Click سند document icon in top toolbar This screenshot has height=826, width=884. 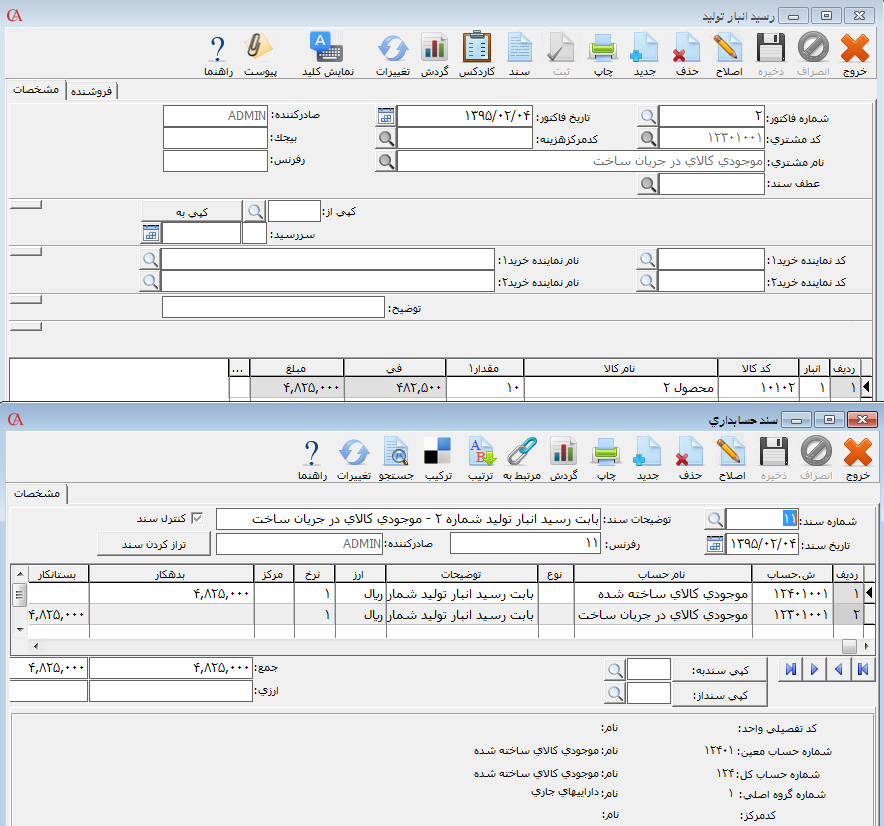point(519,54)
